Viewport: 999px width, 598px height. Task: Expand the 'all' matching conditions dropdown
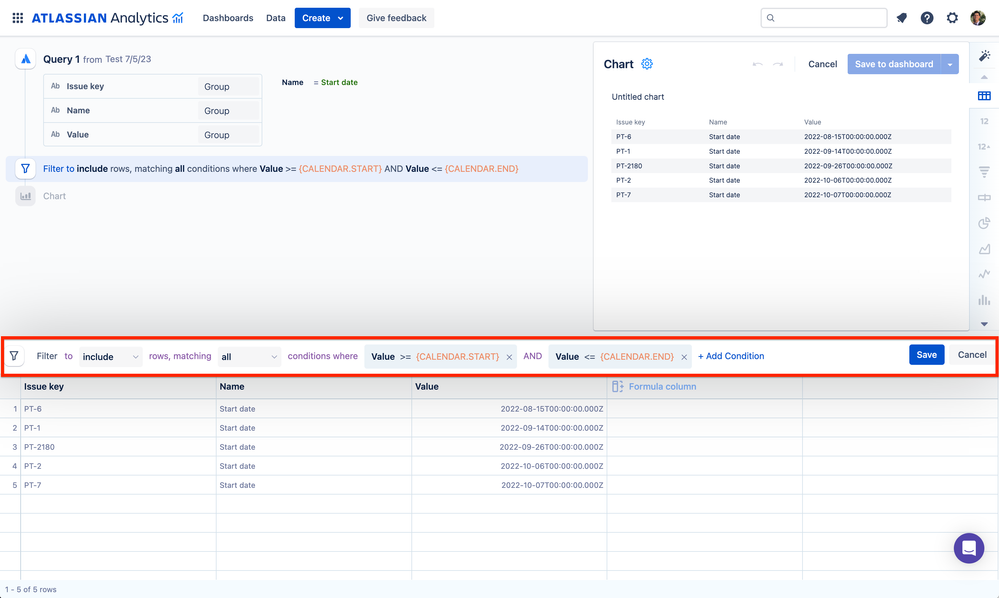(x=249, y=356)
